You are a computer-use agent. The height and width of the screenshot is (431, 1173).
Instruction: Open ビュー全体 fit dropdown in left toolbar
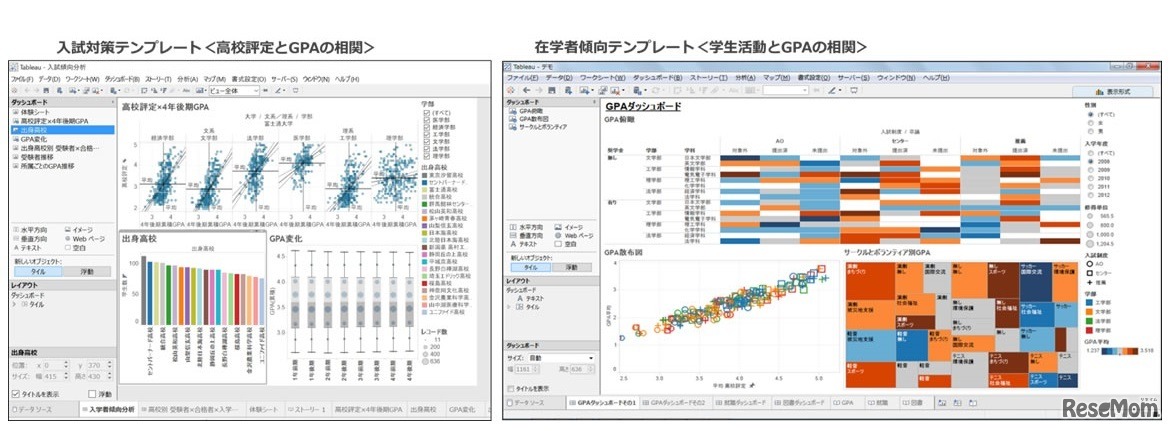pos(234,91)
